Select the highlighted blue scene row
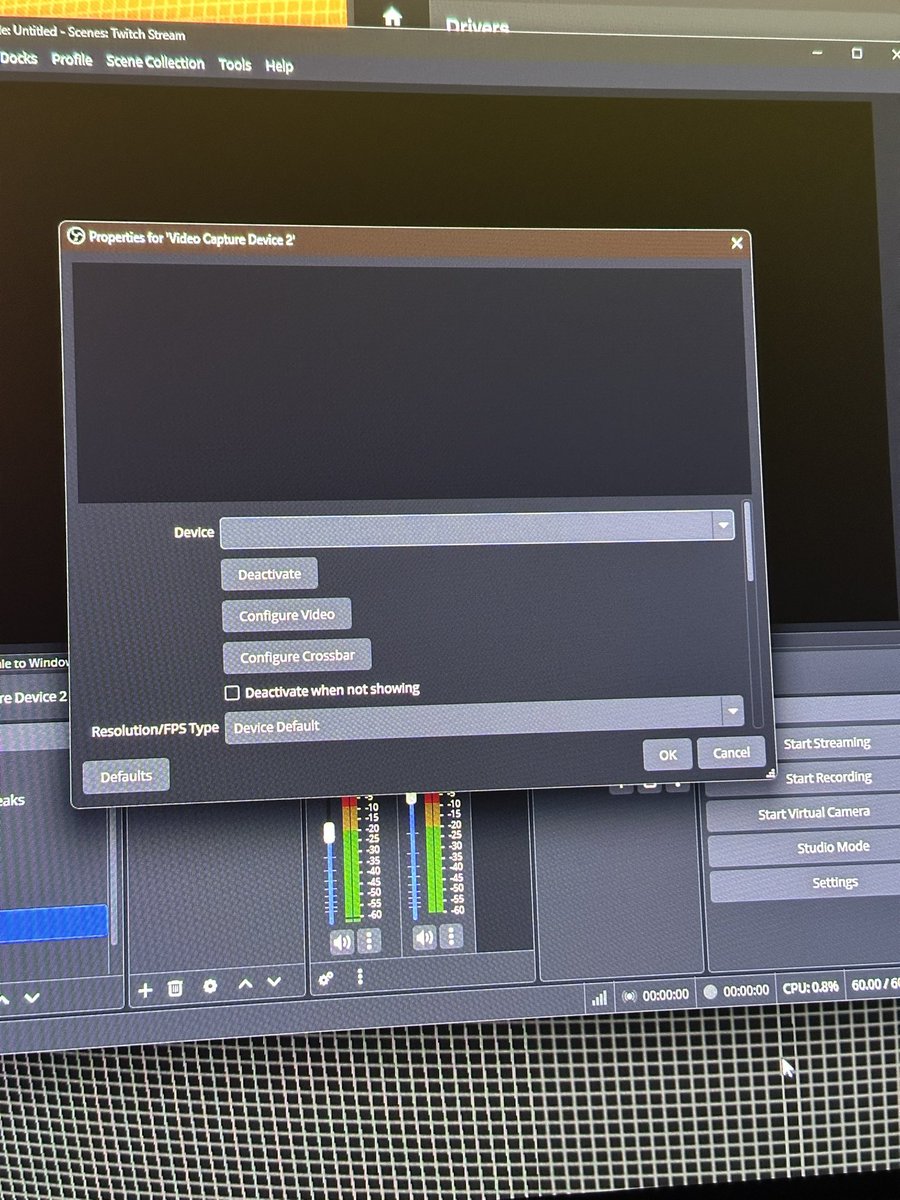 (x=54, y=922)
